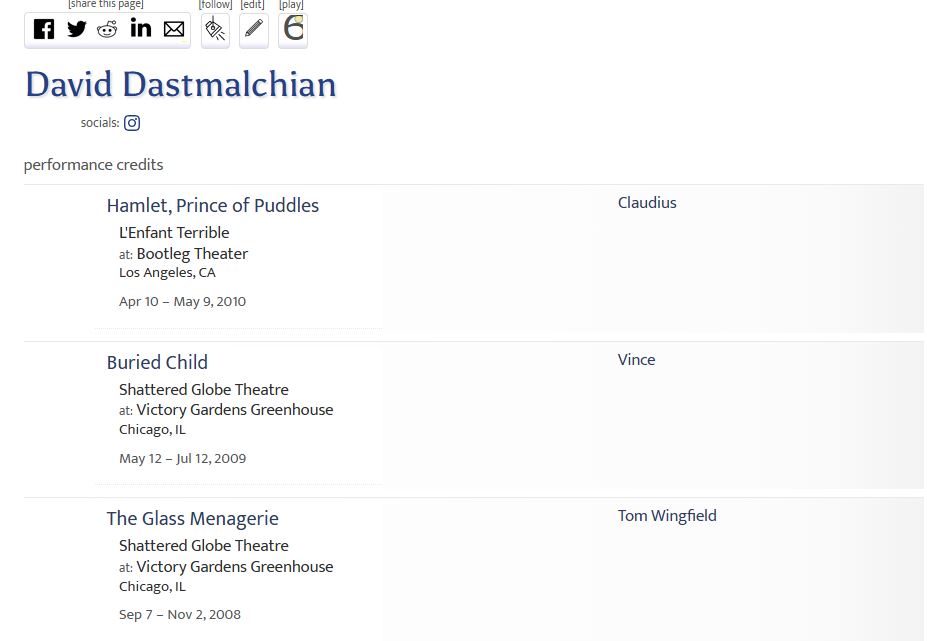Open Hamlet, Prince of Puddles production
This screenshot has width=927, height=641.
[213, 205]
